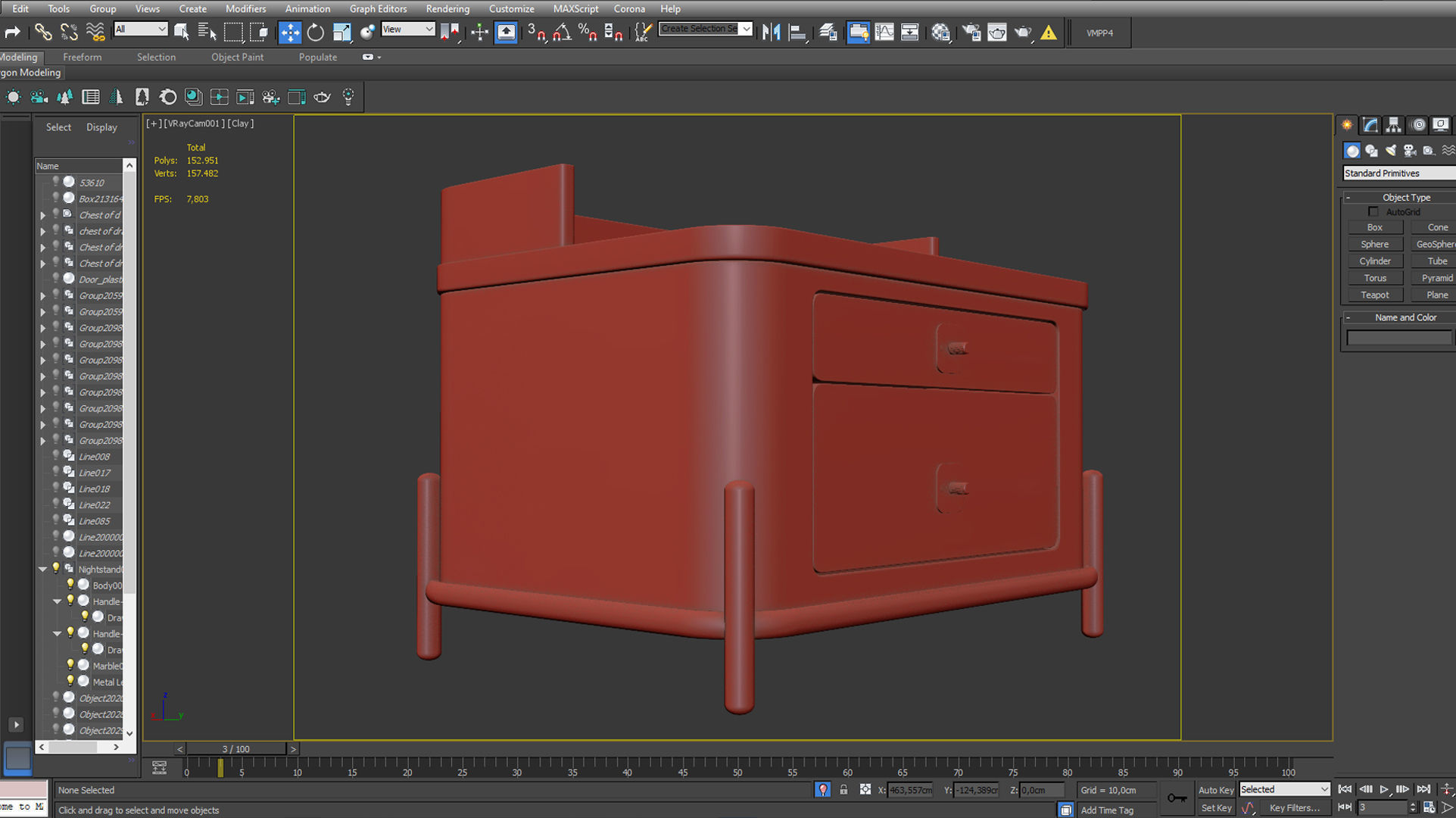Toggle Spinner Snap icon
Screen dimensions: 1456x818
(614, 33)
